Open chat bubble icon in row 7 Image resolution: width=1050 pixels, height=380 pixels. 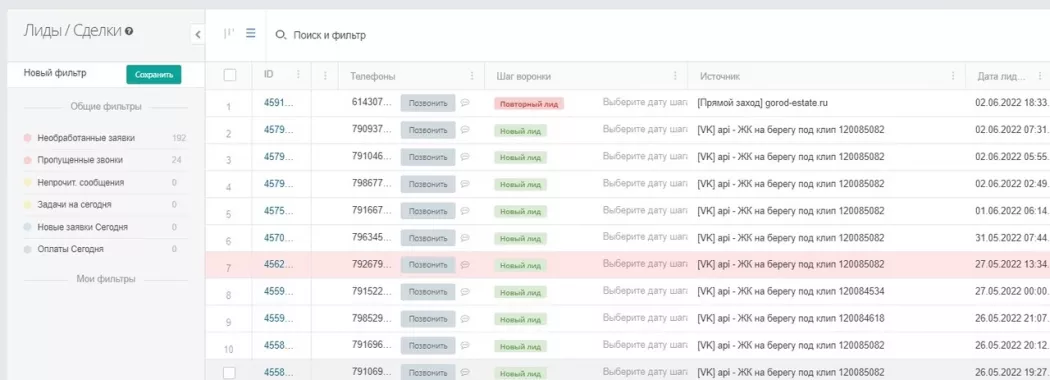(465, 265)
